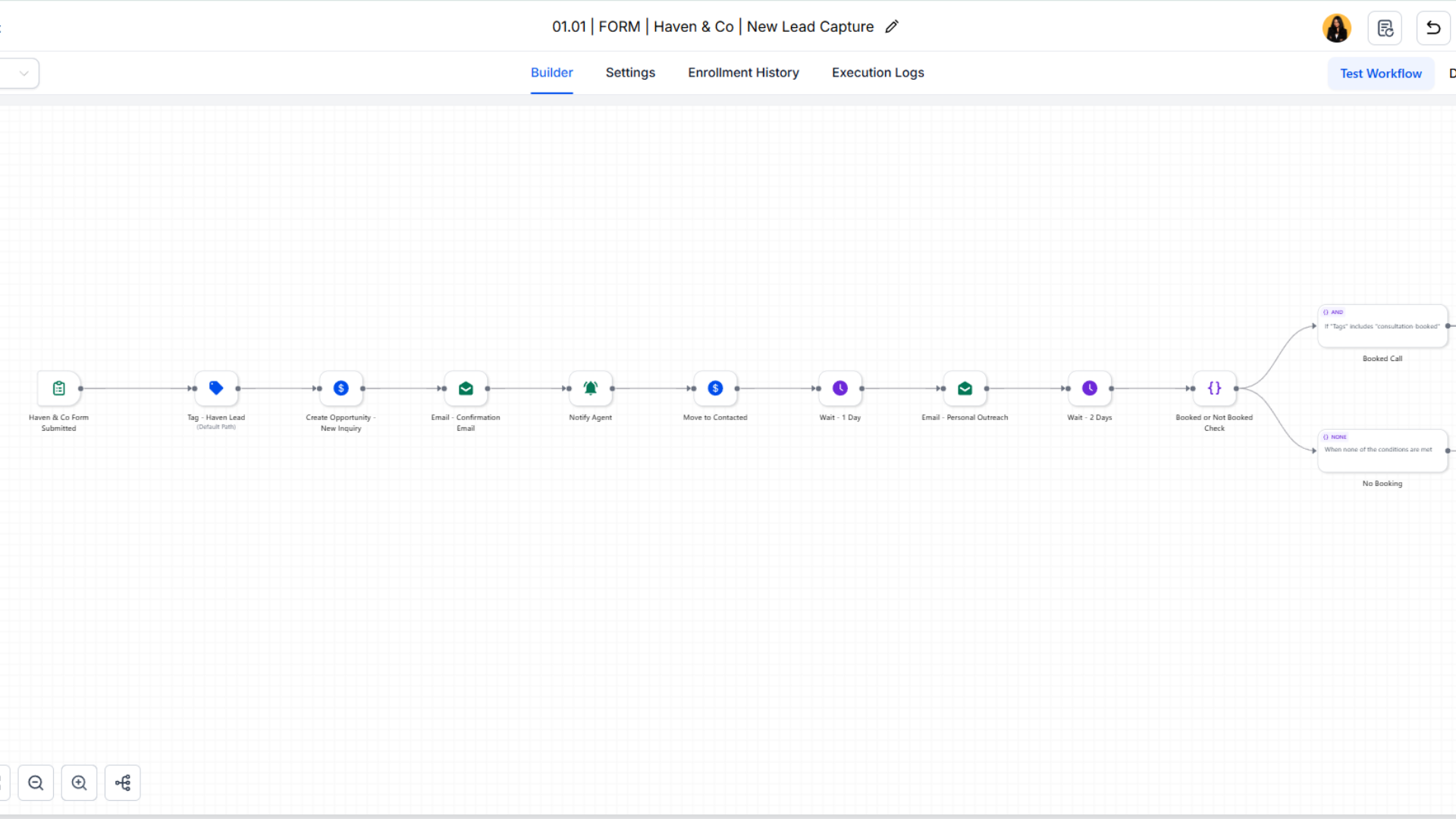1456x819 pixels.
Task: Open the Settings tab
Action: point(630,73)
